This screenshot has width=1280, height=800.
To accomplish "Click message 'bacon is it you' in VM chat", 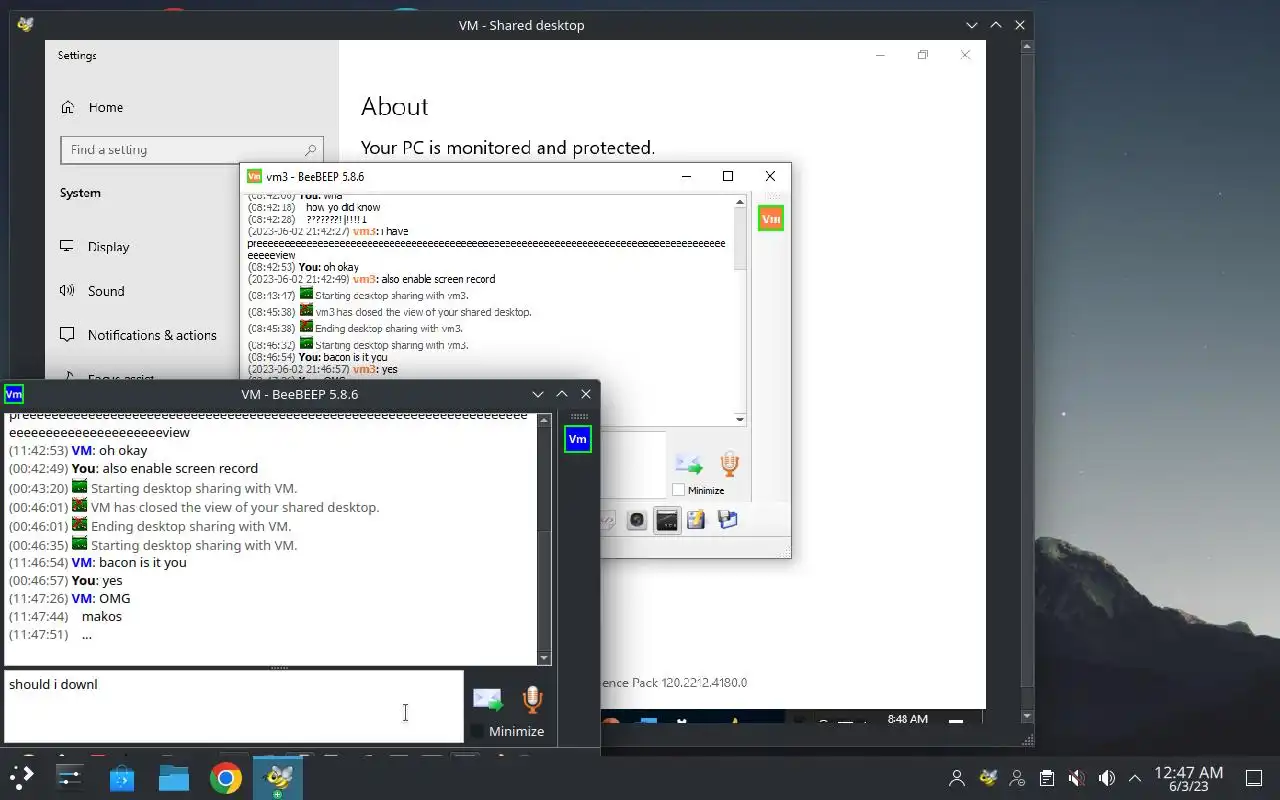I will point(143,562).
